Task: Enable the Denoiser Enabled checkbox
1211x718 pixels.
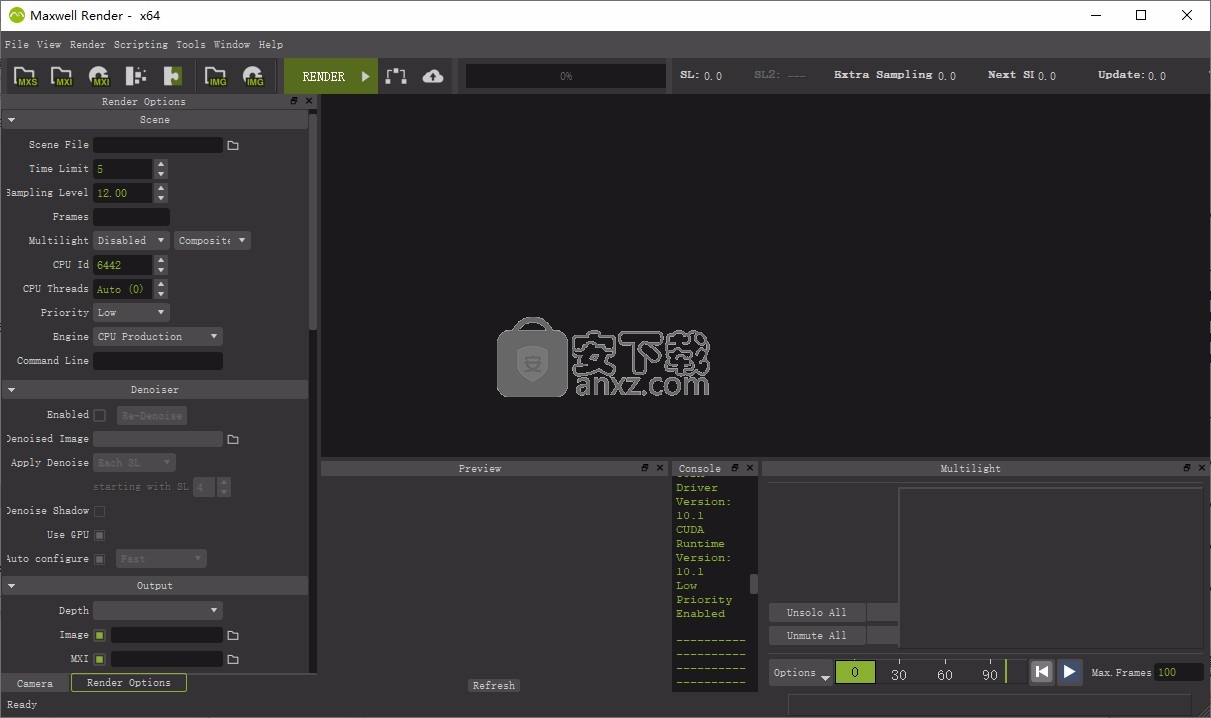Action: (x=100, y=415)
